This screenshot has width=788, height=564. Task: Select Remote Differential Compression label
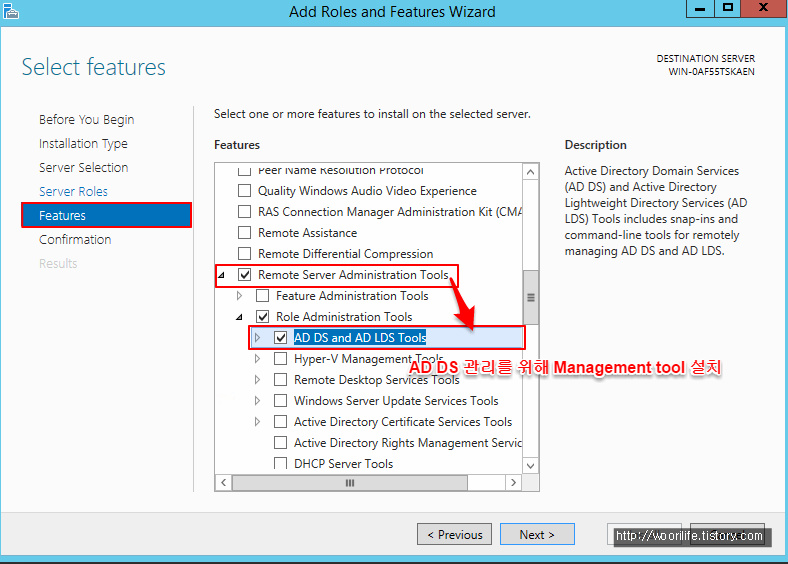click(345, 254)
